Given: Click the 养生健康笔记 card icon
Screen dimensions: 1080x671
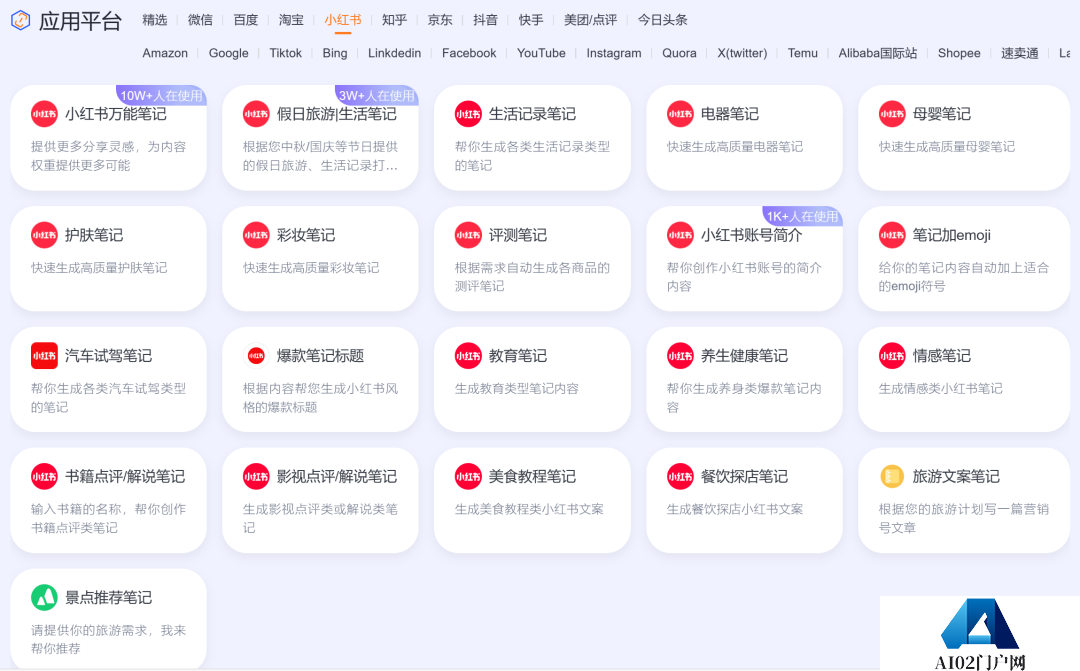Looking at the screenshot, I should click(681, 356).
